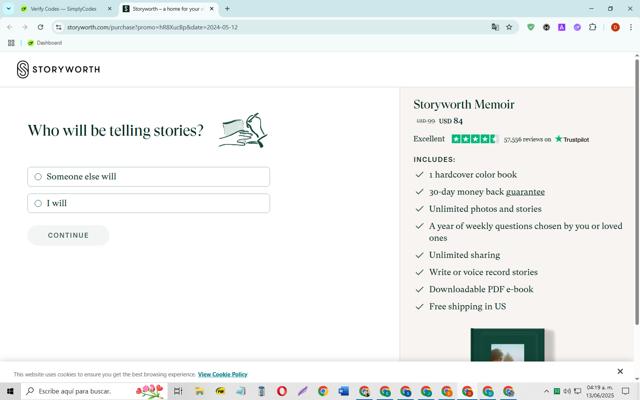Open the money back guarantee link

pyautogui.click(x=525, y=192)
